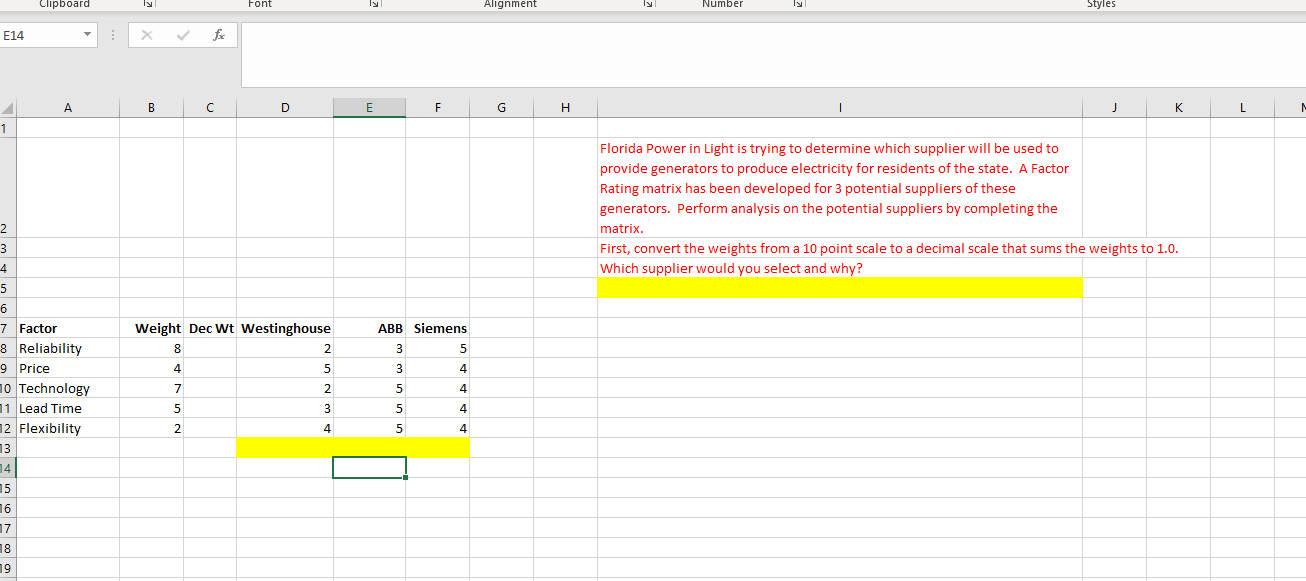Open the Font settings dialog launcher
Image resolution: width=1306 pixels, height=581 pixels.
pos(374,4)
